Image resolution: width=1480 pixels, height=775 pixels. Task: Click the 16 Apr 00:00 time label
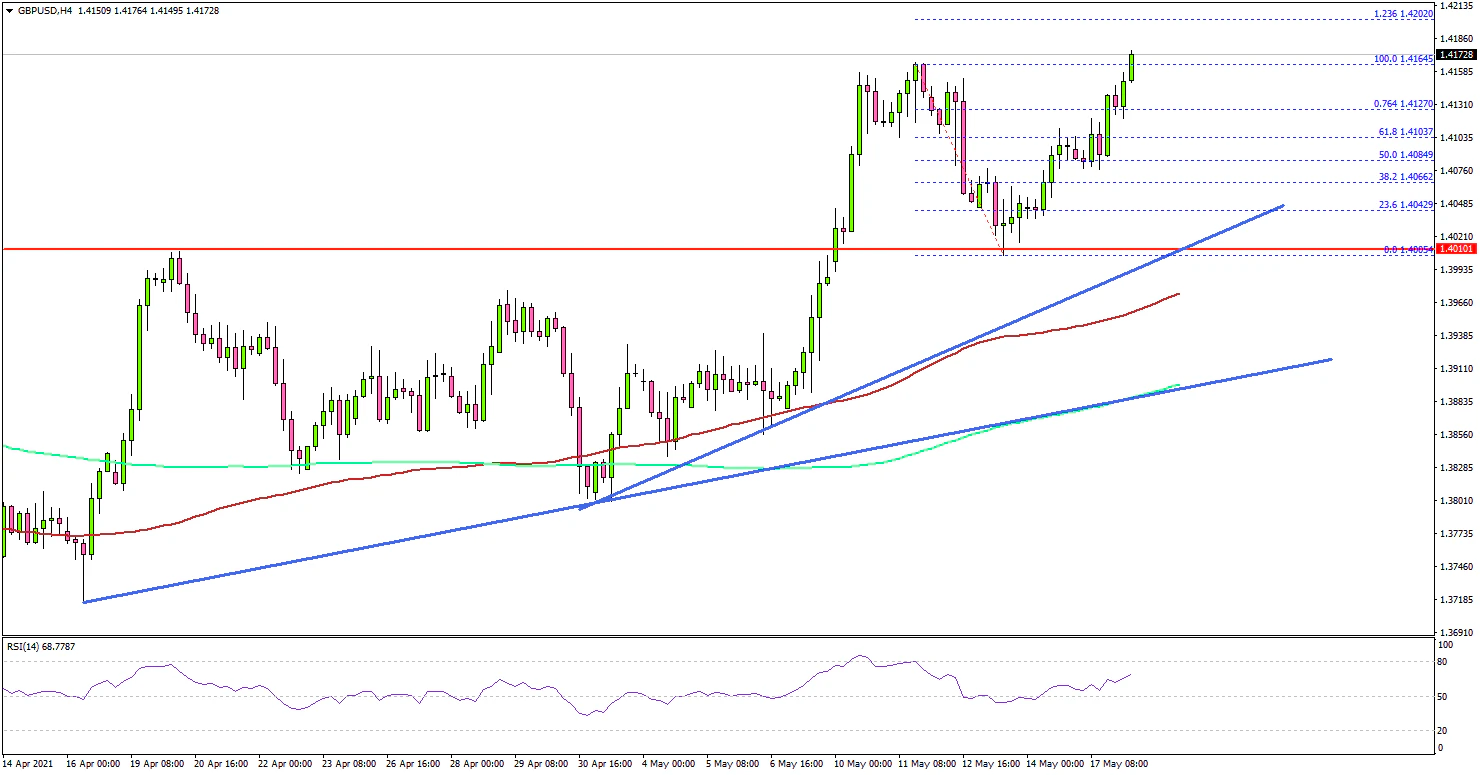94,764
